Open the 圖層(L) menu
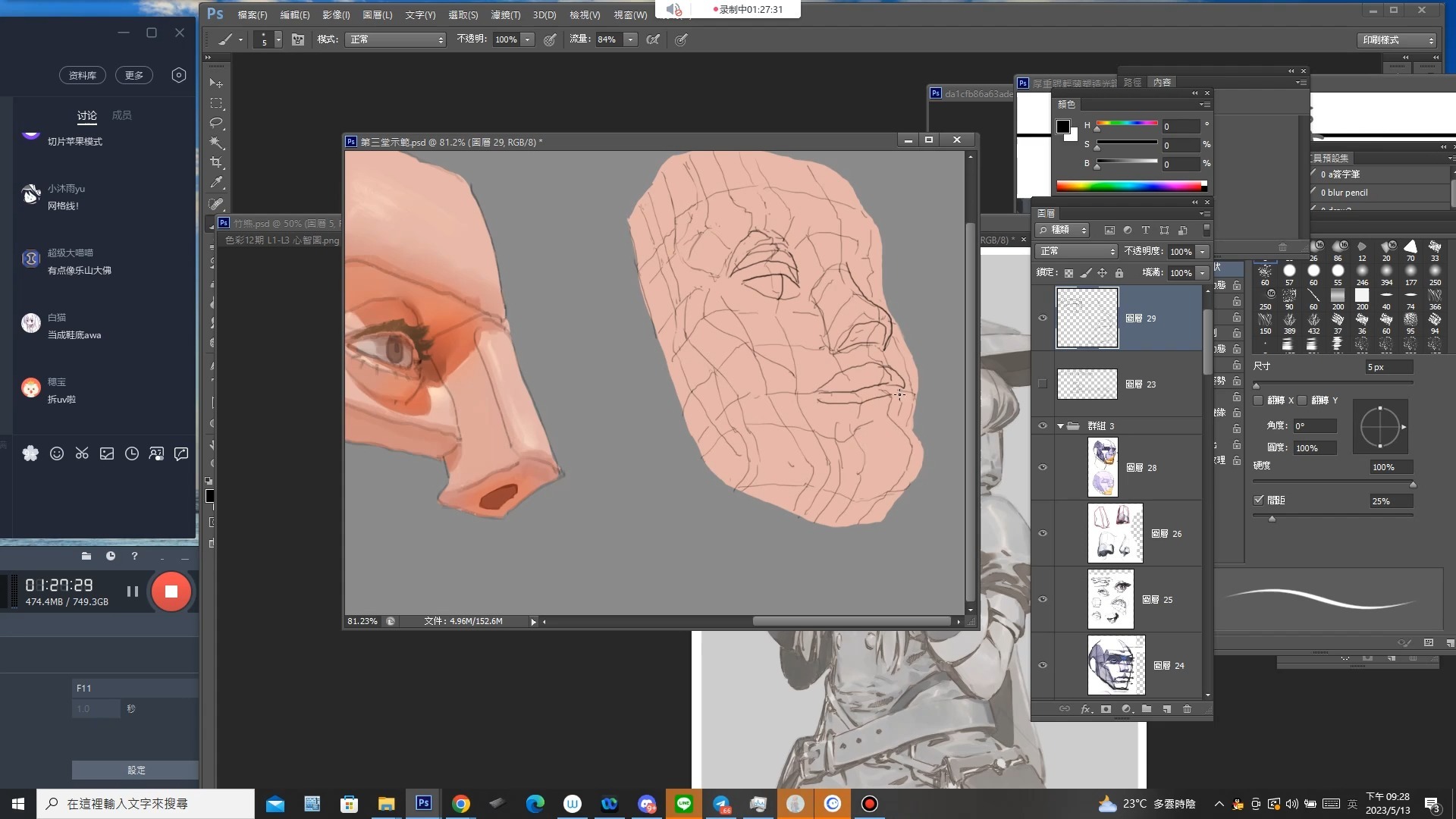The image size is (1456, 819). (377, 15)
